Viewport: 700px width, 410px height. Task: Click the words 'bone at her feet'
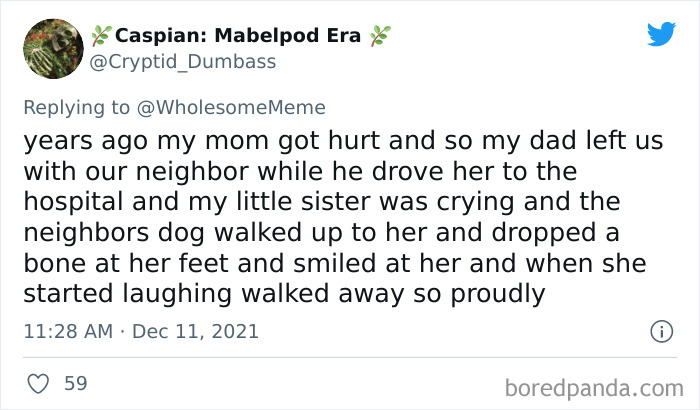[x=126, y=264]
